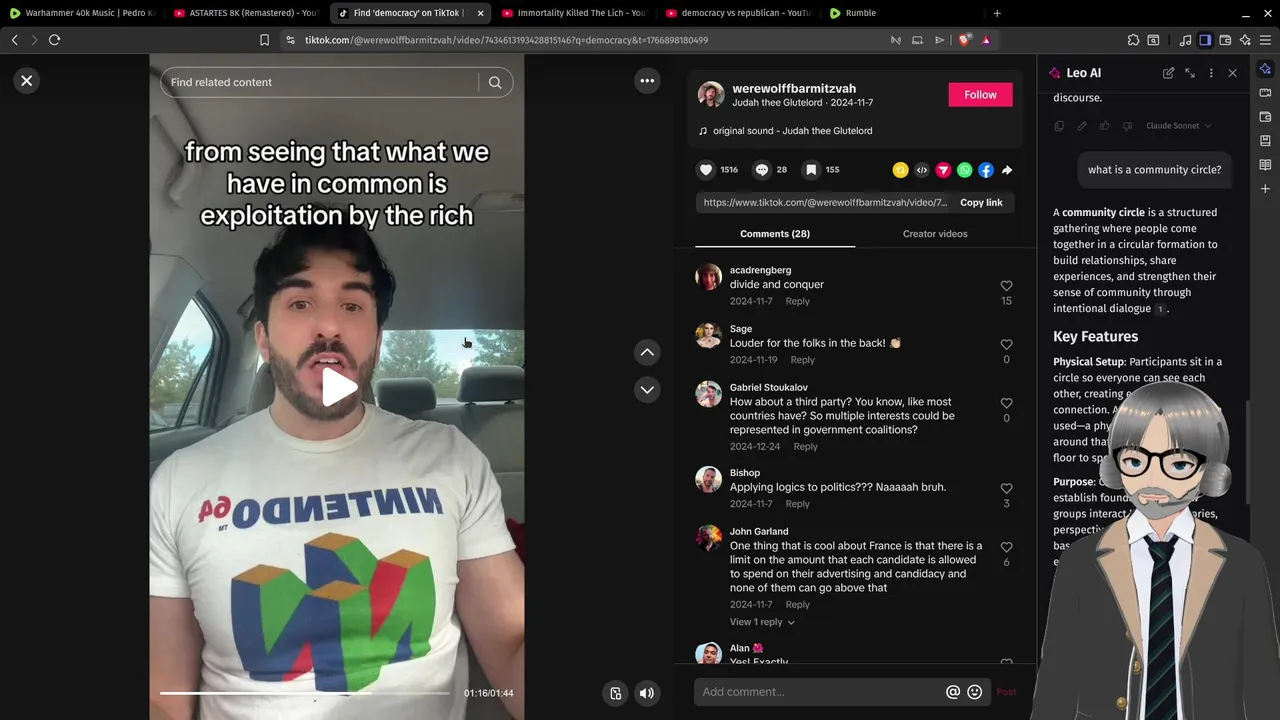Open the three-dot video options menu
1280x720 pixels.
[647, 81]
